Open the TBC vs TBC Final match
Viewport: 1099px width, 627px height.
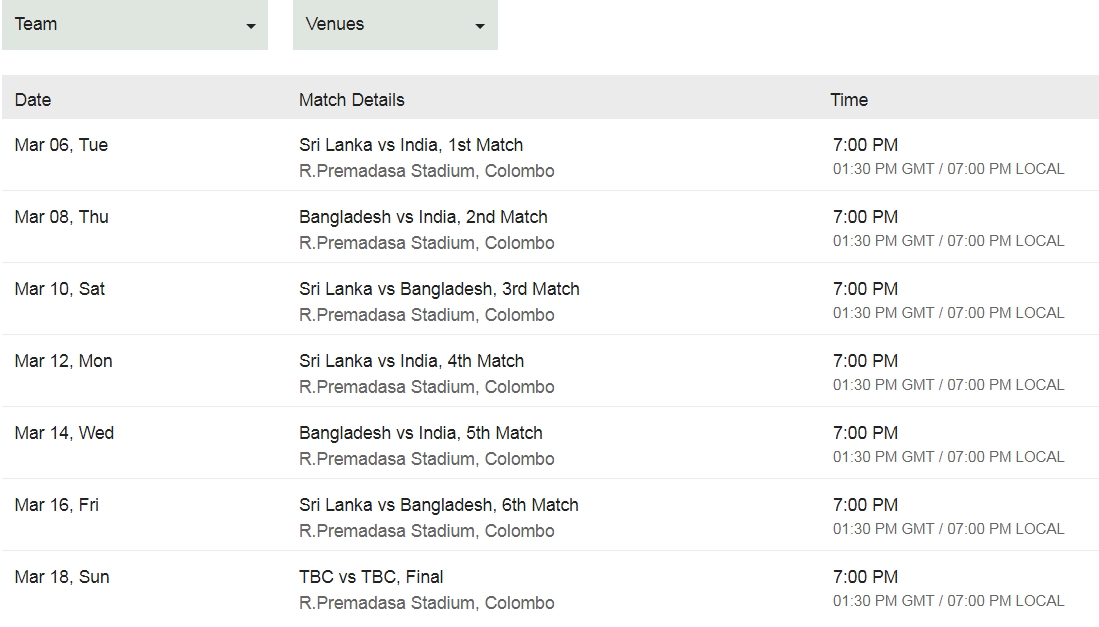(371, 577)
